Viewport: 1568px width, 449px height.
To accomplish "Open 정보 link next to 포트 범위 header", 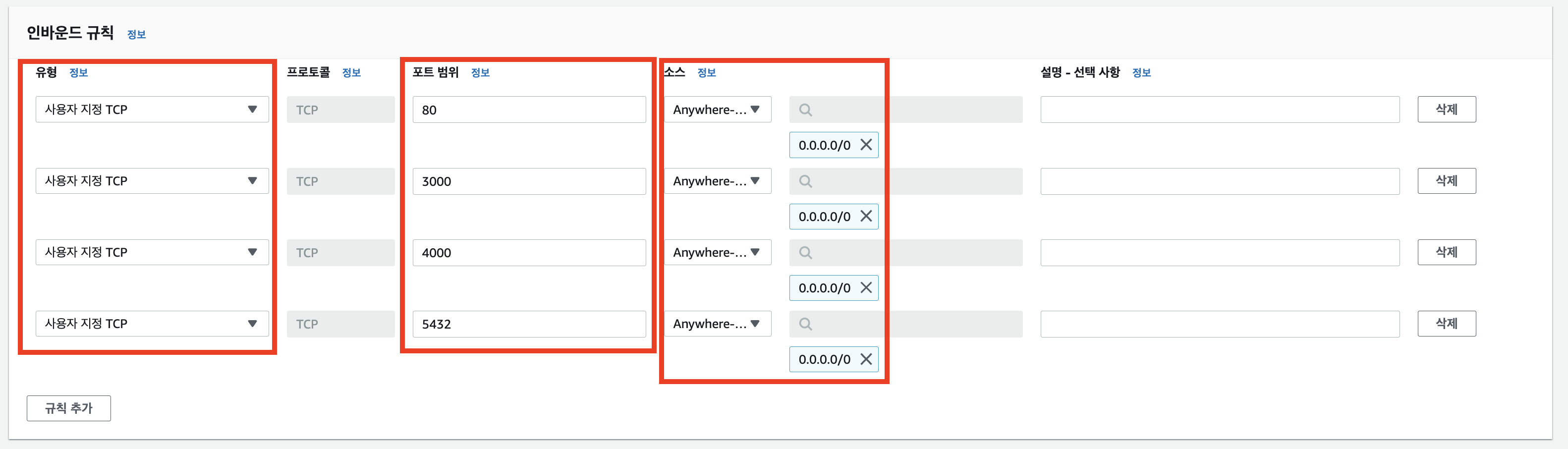I will (480, 73).
